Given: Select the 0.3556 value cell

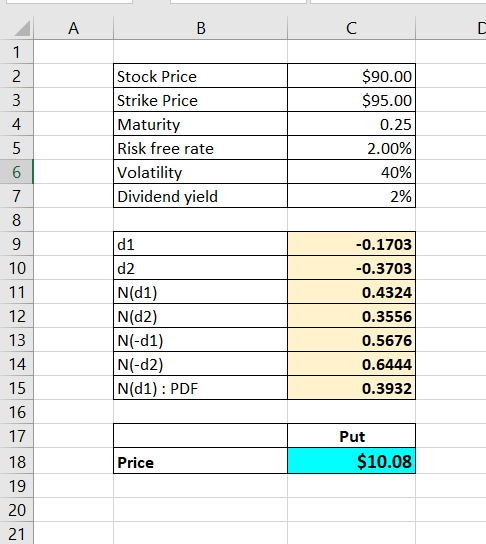Looking at the screenshot, I should 351,316.
